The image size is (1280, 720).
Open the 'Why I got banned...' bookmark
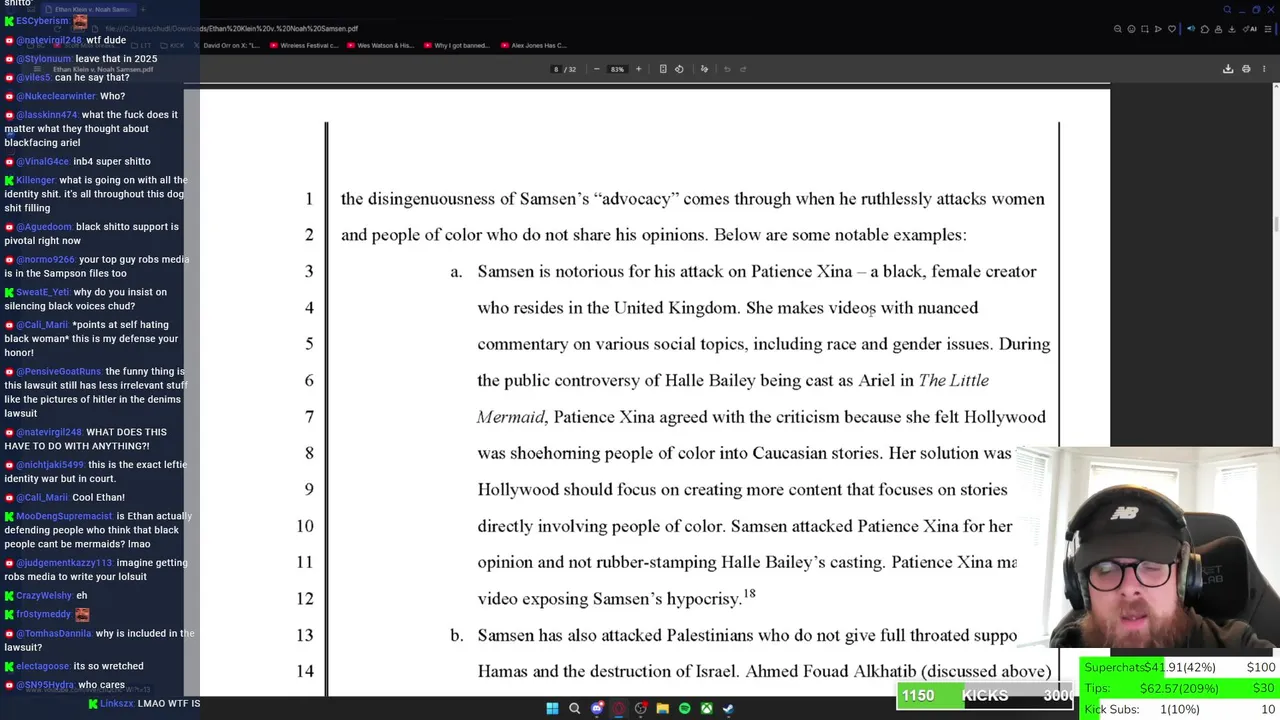coord(455,45)
